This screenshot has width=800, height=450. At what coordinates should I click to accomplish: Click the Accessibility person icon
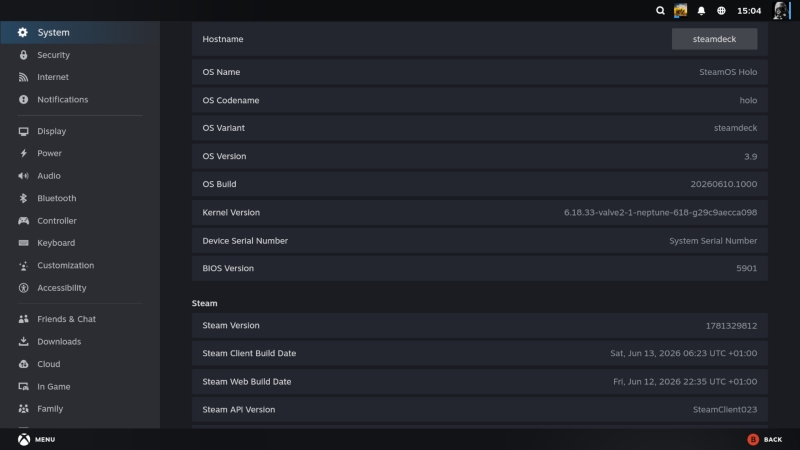[x=23, y=288]
